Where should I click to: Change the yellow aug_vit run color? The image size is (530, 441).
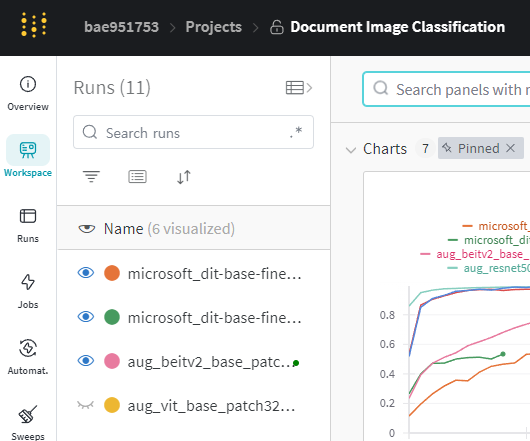(x=112, y=405)
